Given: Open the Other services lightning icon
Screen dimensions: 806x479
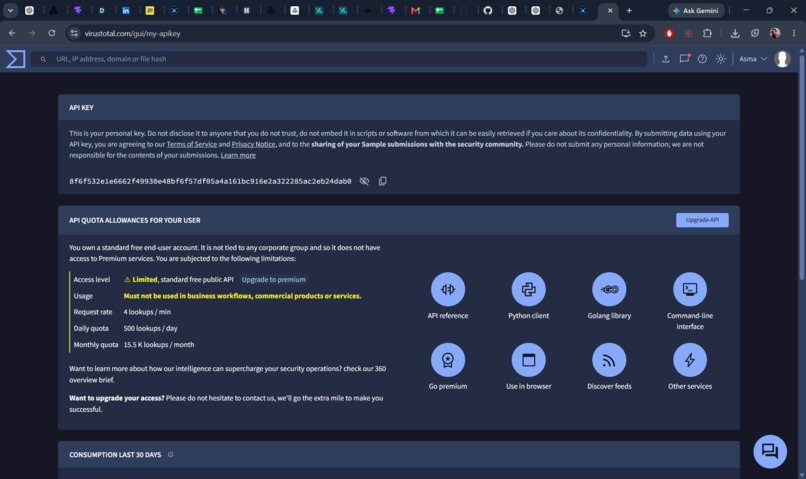Looking at the screenshot, I should click(690, 360).
